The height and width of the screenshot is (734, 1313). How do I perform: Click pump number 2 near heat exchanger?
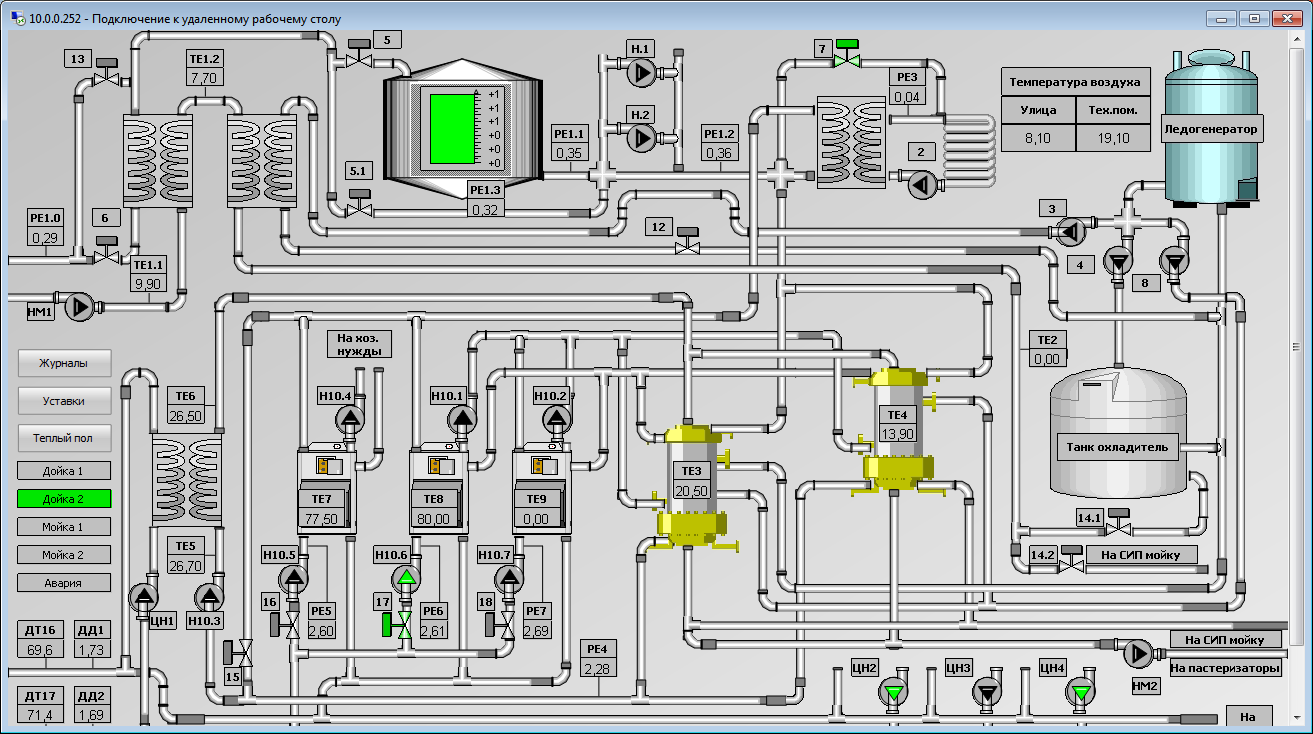pos(920,183)
